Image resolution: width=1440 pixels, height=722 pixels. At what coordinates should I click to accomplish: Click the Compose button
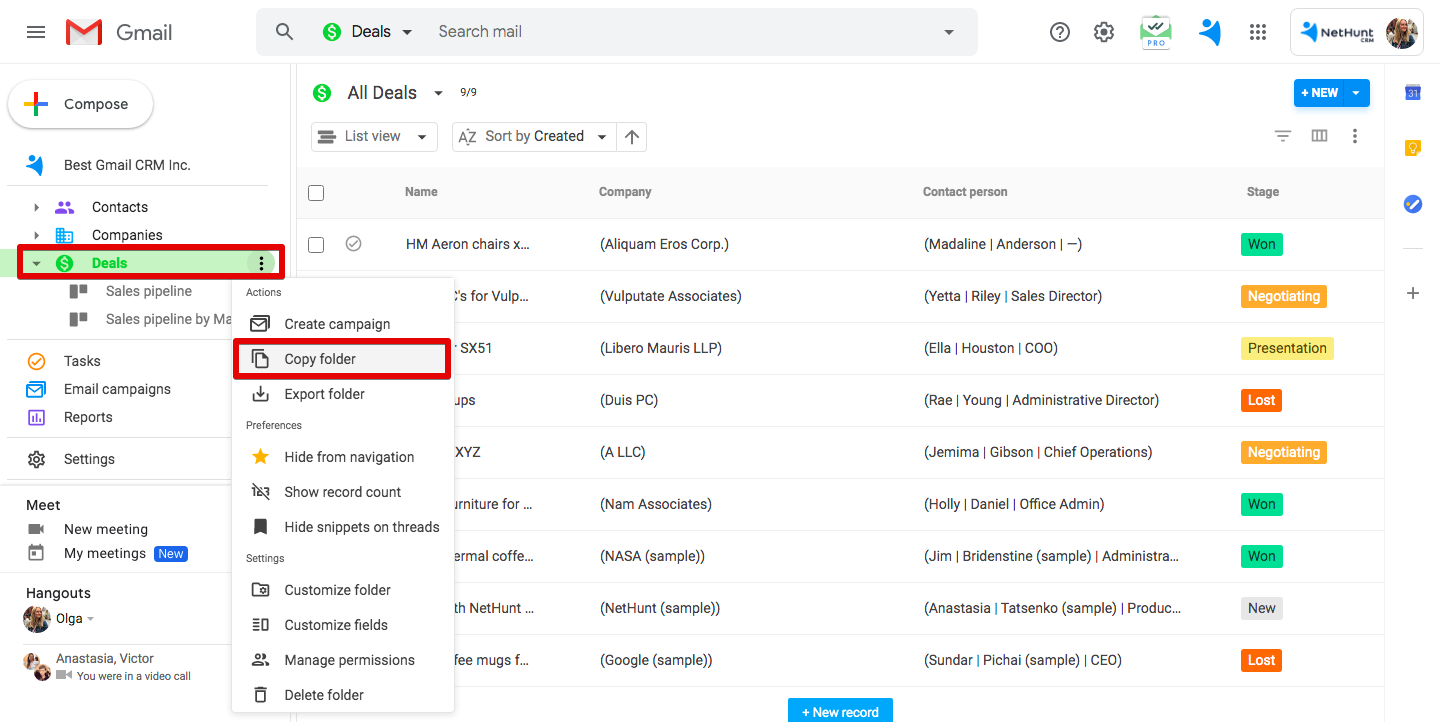pos(81,104)
